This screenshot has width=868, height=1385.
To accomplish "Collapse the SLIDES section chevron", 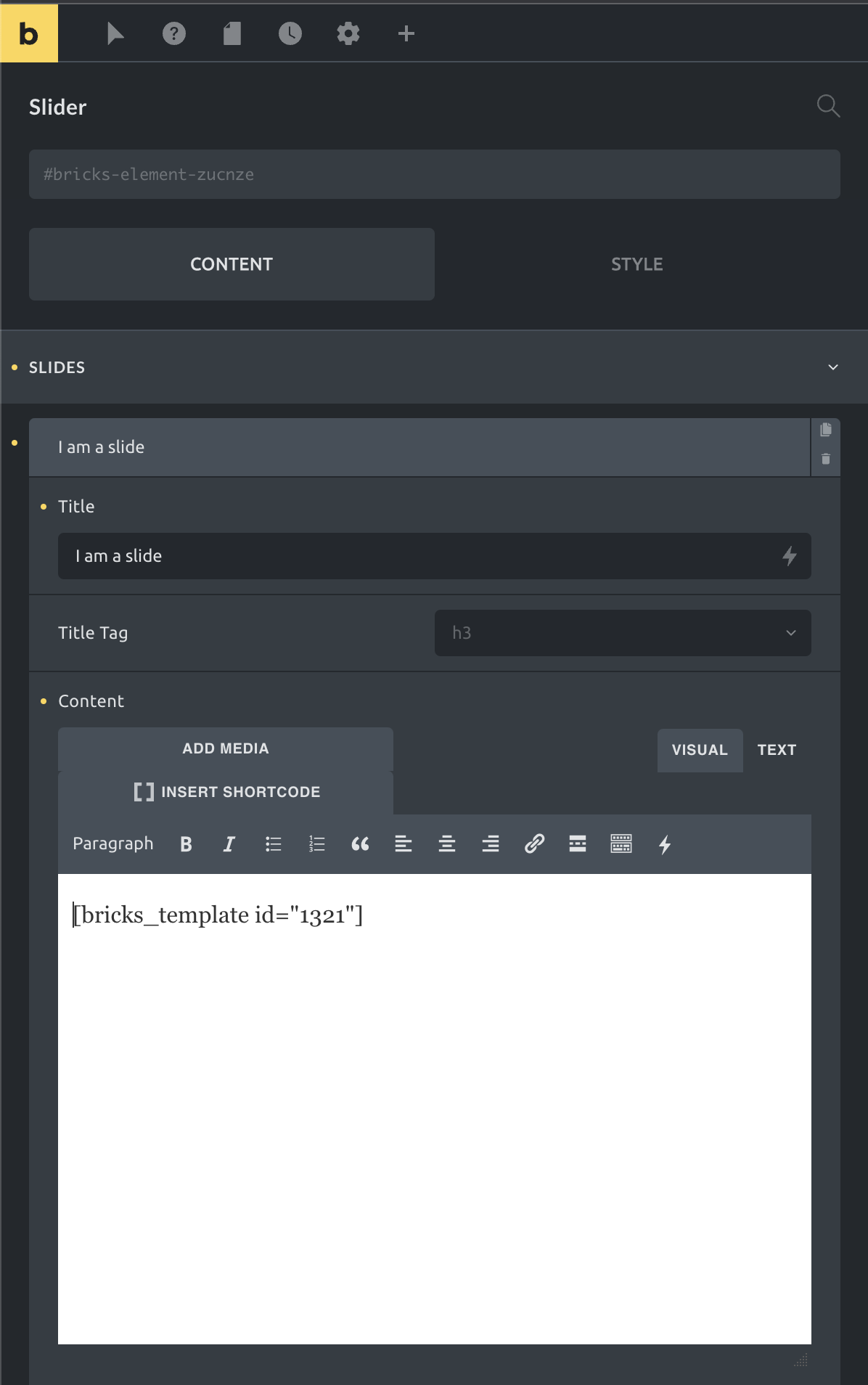I will (833, 367).
